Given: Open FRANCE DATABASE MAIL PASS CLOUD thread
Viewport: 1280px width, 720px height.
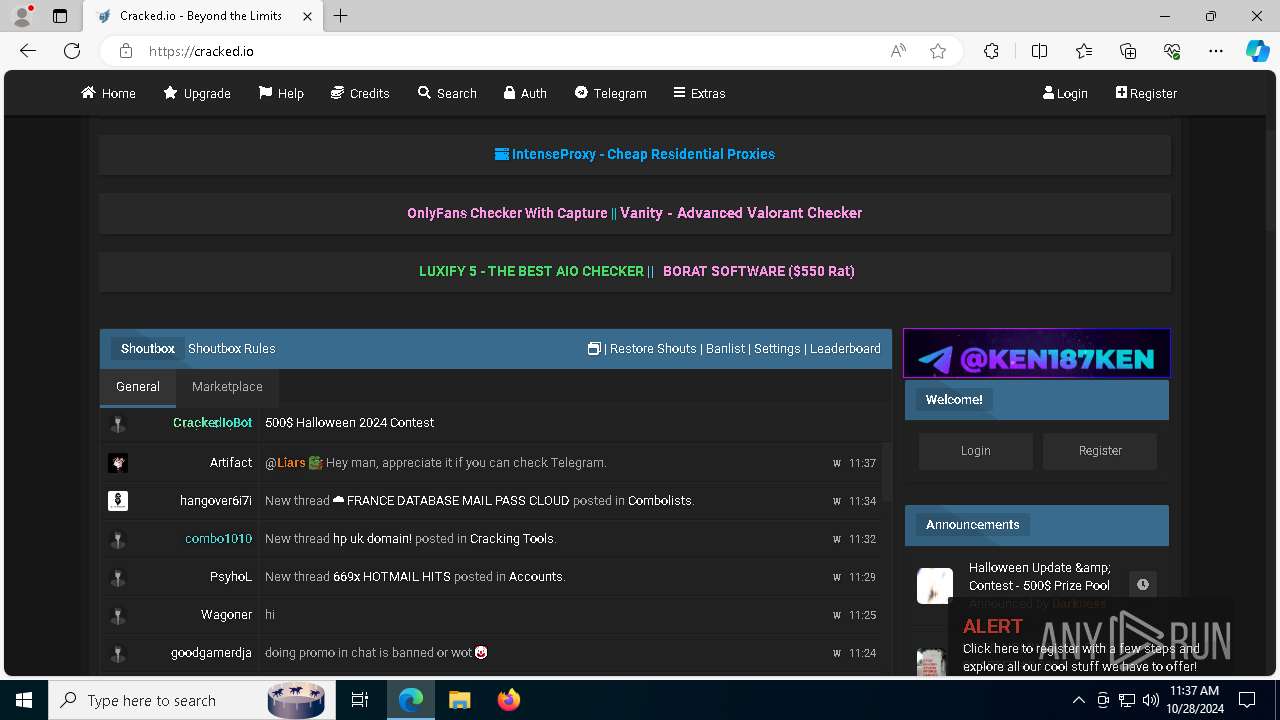Looking at the screenshot, I should [x=451, y=501].
